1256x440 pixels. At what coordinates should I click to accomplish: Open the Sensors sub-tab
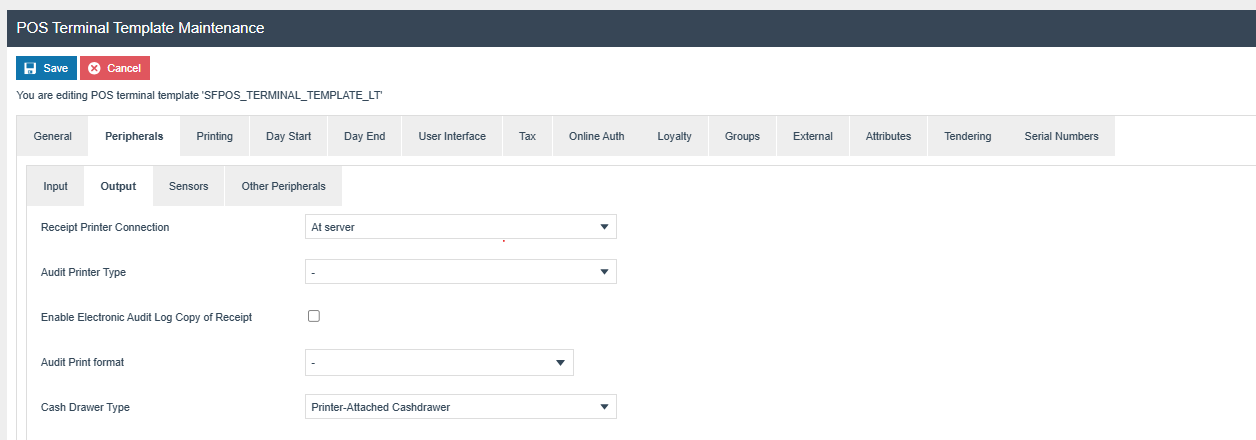point(188,186)
